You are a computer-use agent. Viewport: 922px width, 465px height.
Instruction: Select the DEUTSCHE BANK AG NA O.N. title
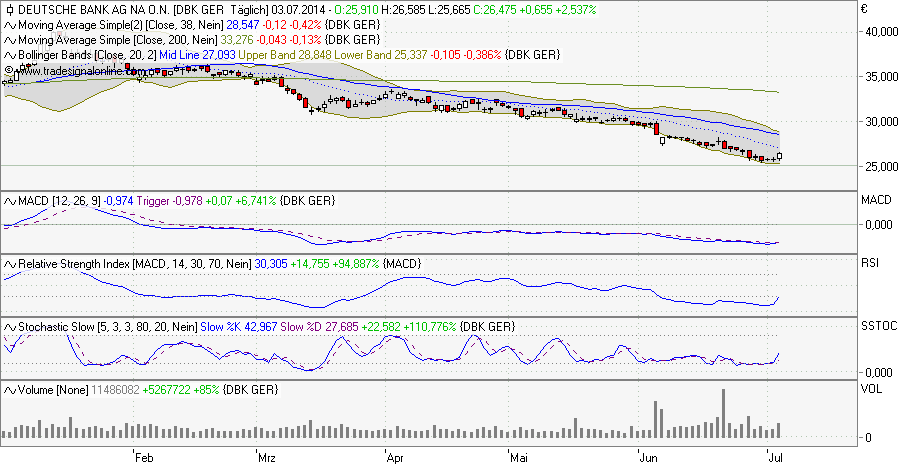click(96, 10)
